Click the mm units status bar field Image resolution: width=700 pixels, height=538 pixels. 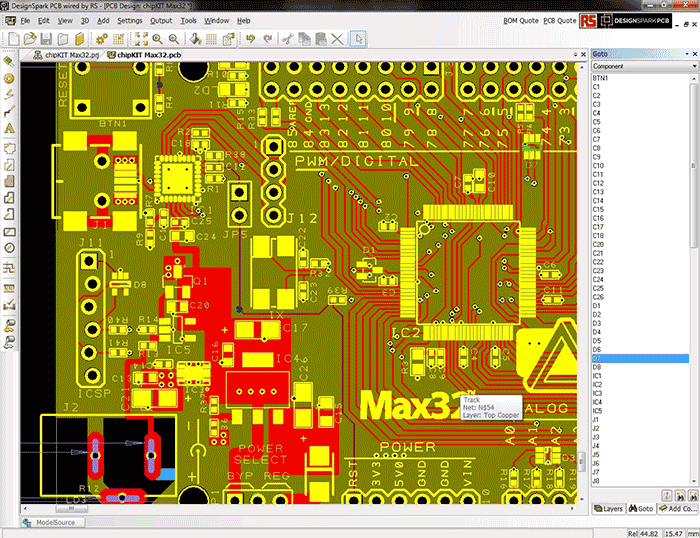click(693, 534)
